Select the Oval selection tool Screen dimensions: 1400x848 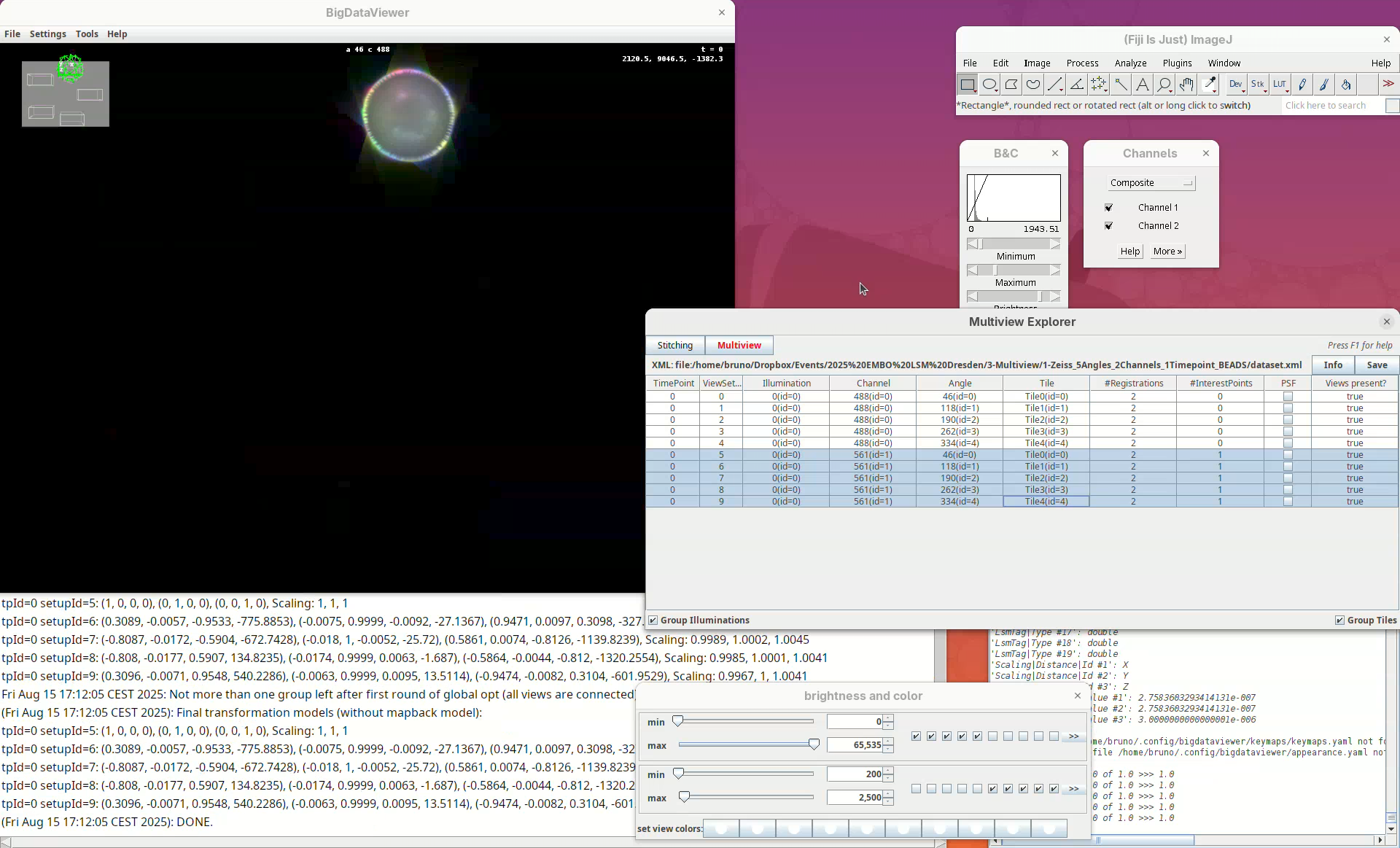(989, 85)
